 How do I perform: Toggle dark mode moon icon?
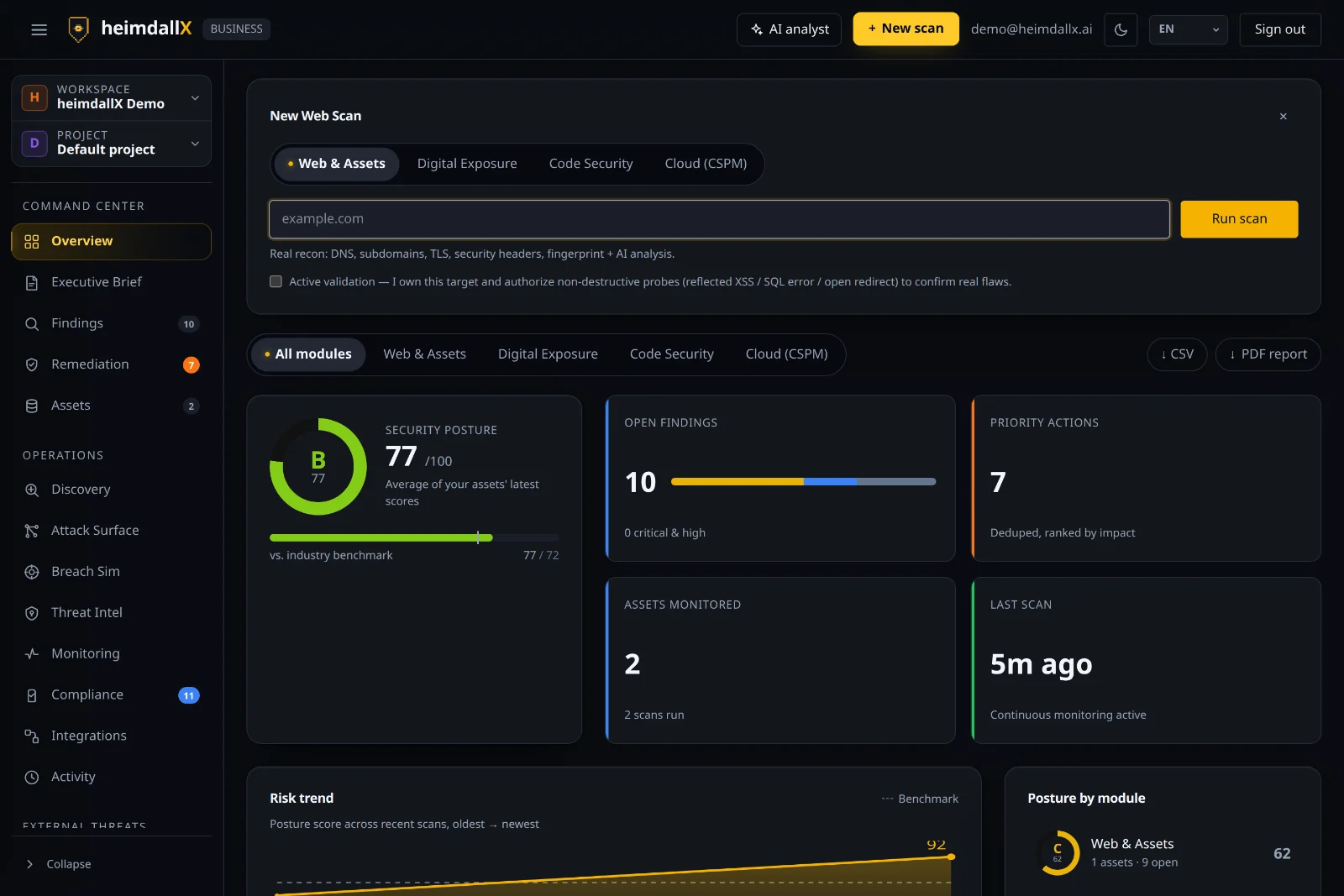pos(1121,29)
